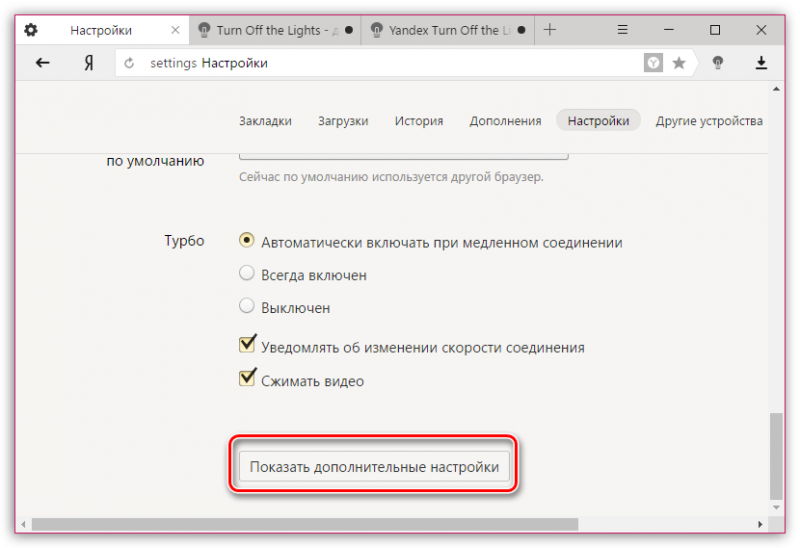Open Yandex home via the Я icon

[89, 63]
